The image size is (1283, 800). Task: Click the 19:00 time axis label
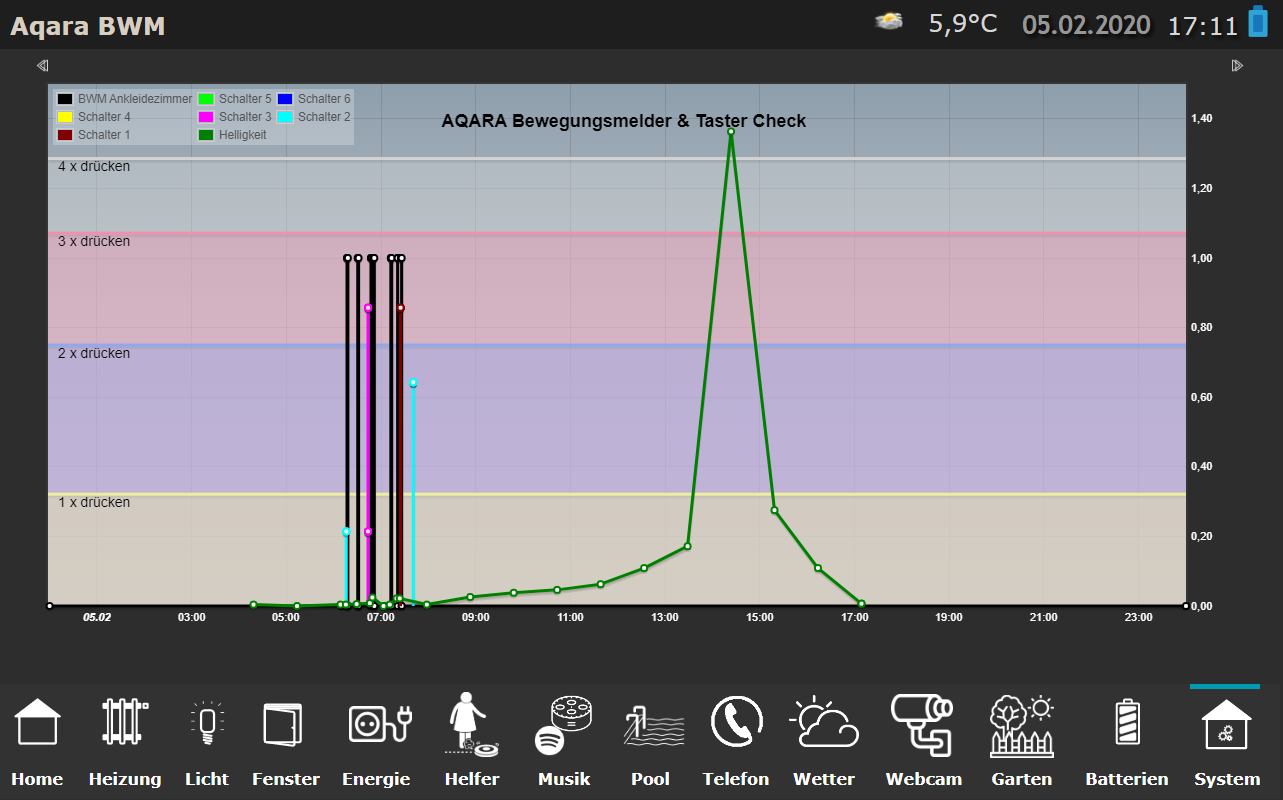tap(949, 618)
